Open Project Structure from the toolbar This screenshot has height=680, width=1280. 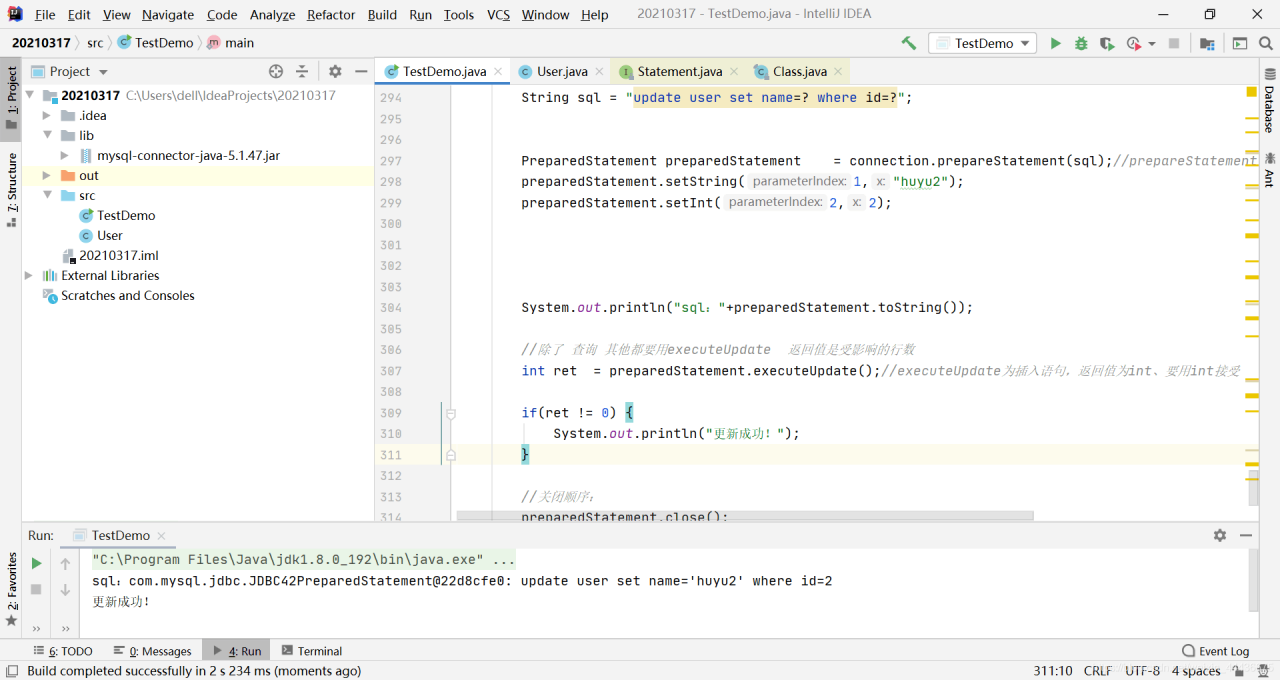coord(1207,43)
